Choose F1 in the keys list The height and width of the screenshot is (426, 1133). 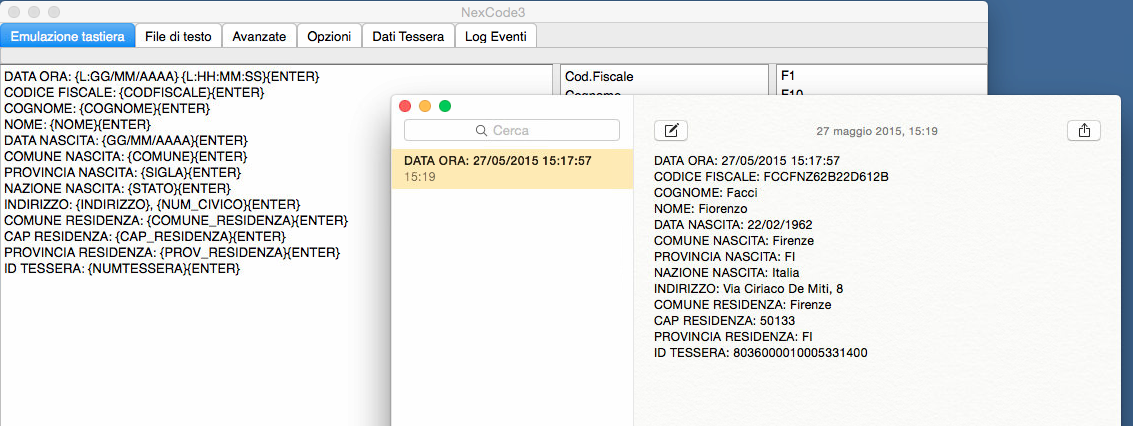pyautogui.click(x=788, y=76)
